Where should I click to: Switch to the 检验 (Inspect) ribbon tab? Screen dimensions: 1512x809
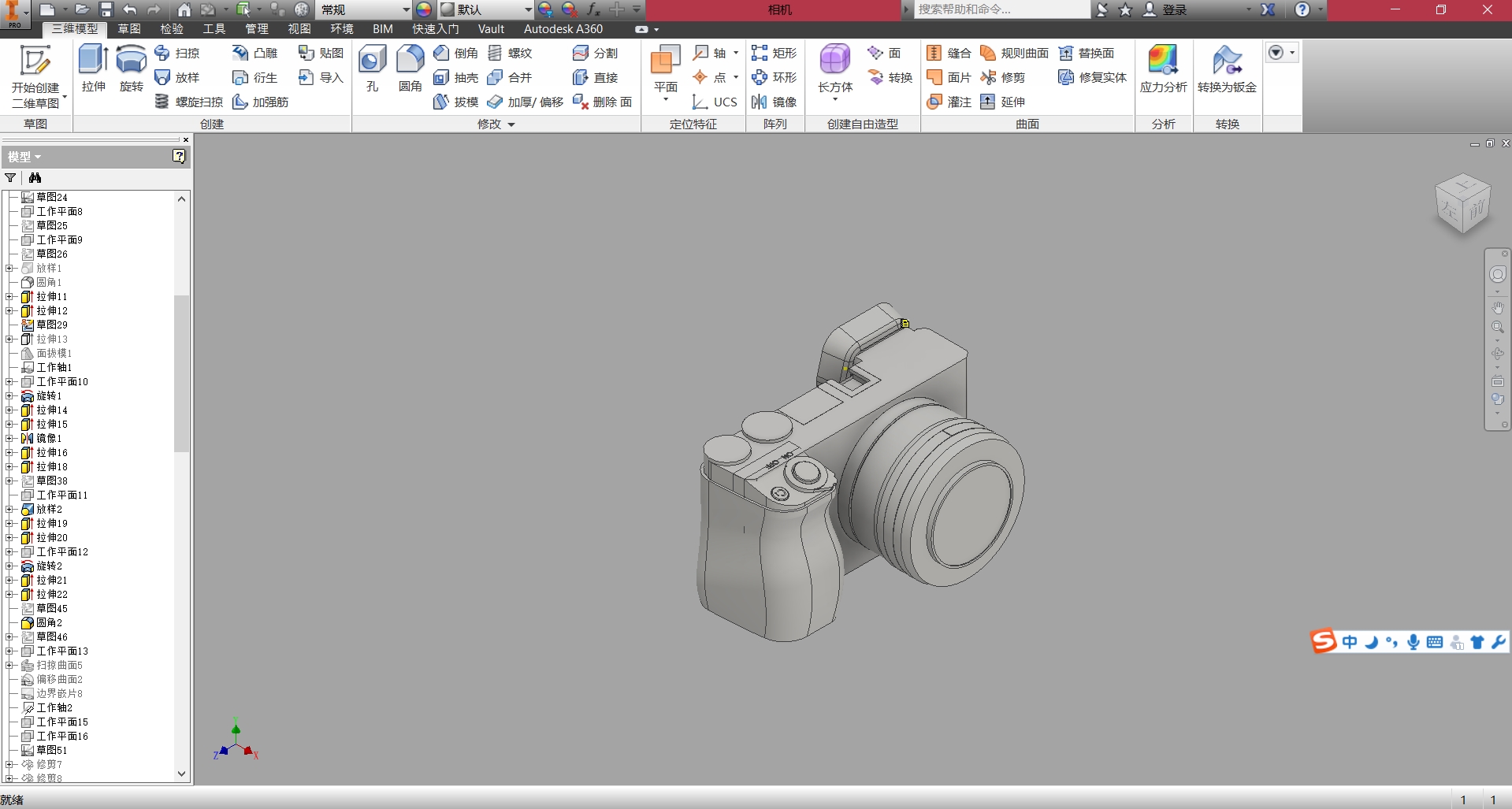172,29
